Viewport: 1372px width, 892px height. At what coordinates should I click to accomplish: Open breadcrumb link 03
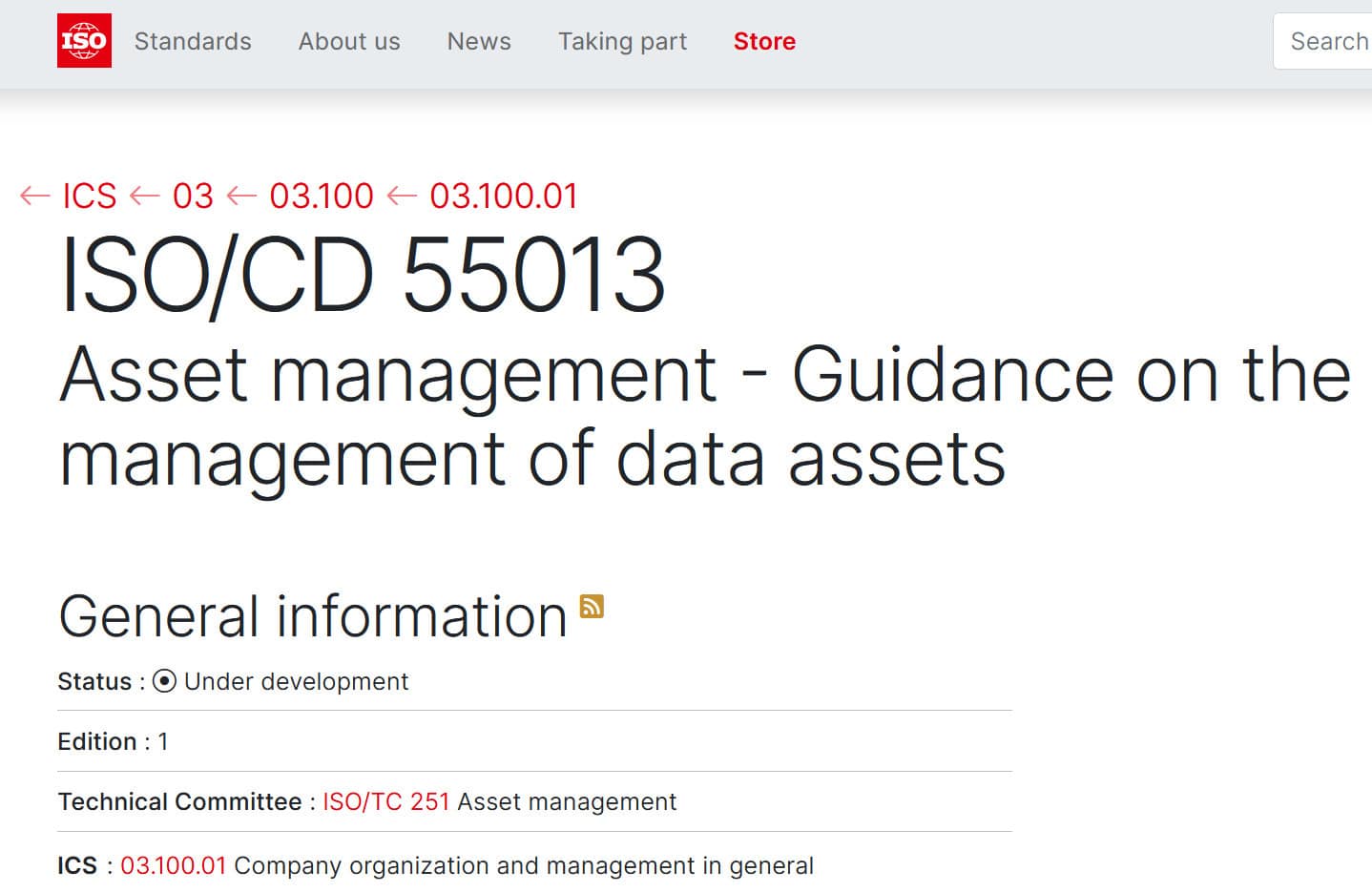pyautogui.click(x=196, y=196)
